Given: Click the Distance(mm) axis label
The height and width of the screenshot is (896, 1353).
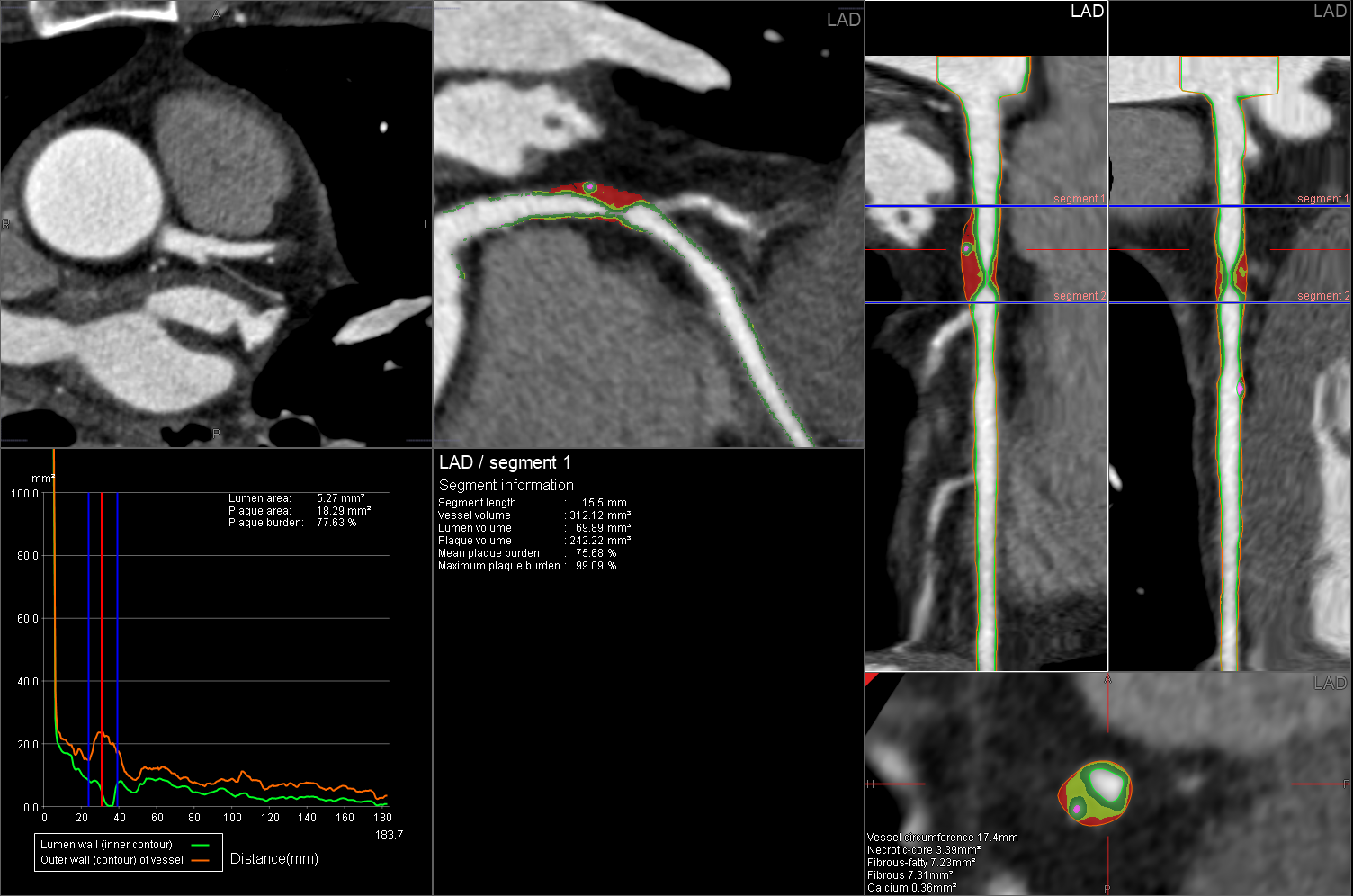Looking at the screenshot, I should pyautogui.click(x=274, y=859).
